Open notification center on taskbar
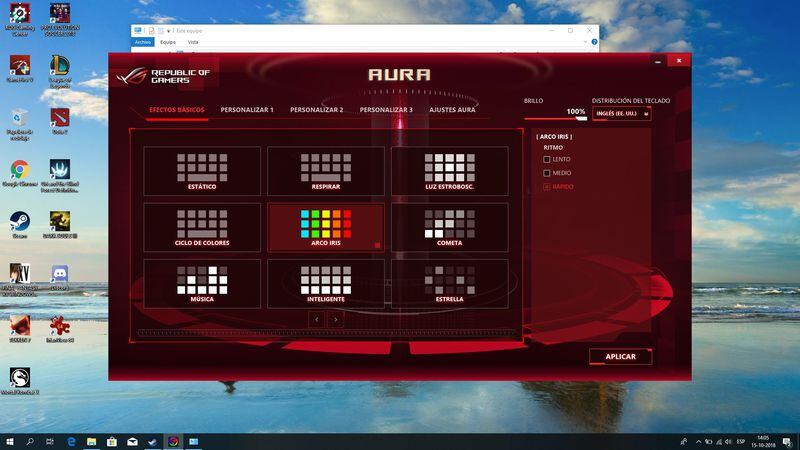Viewport: 800px width, 450px height. click(x=787, y=442)
